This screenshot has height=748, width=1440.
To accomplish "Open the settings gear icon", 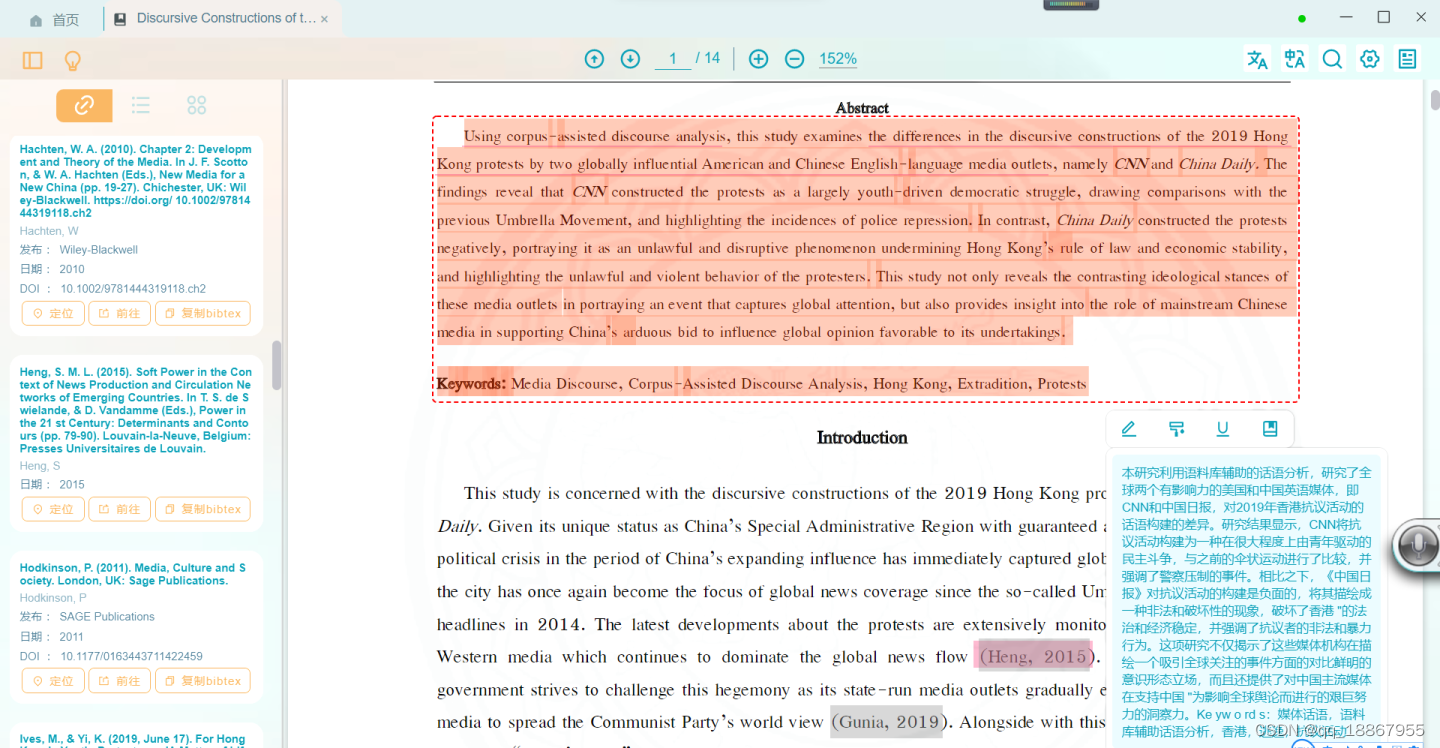I will (x=1370, y=59).
